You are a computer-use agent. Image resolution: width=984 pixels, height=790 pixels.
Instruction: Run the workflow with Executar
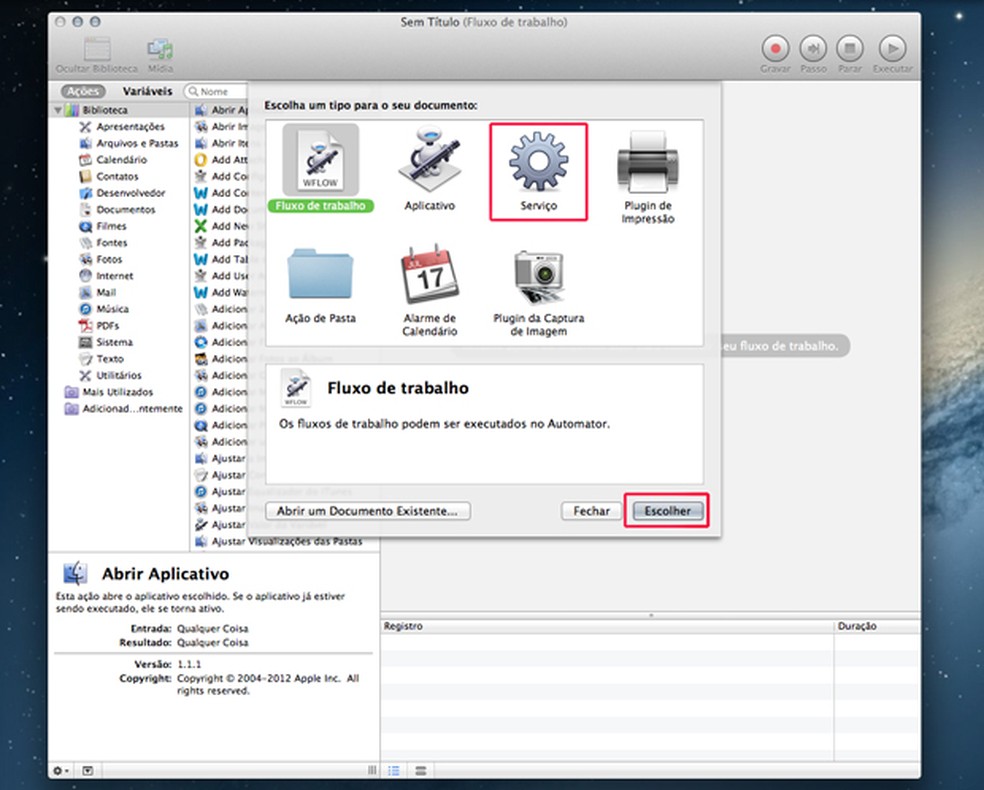tap(891, 50)
